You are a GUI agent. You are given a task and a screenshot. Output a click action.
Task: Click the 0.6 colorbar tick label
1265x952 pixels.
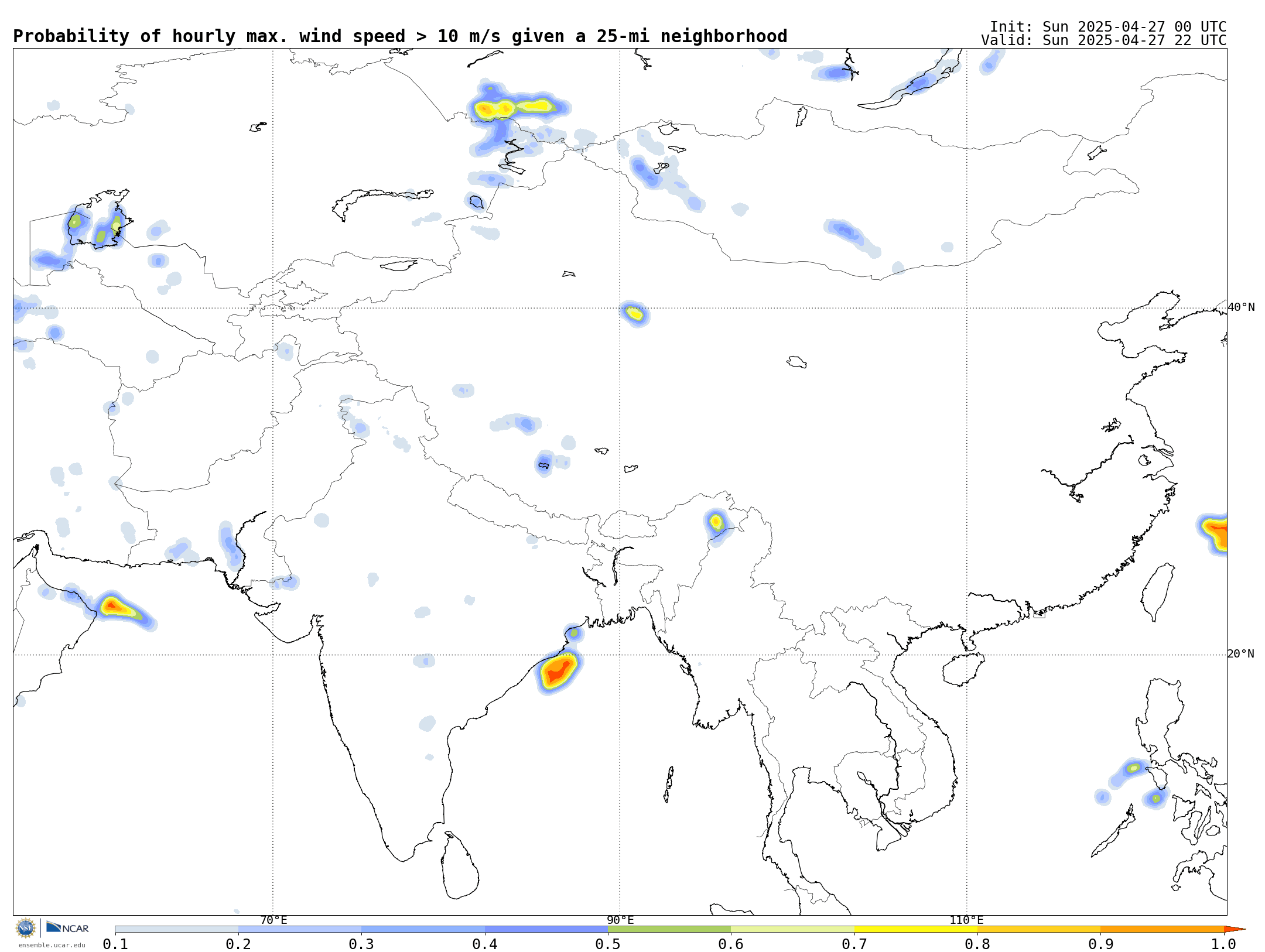pos(731,944)
